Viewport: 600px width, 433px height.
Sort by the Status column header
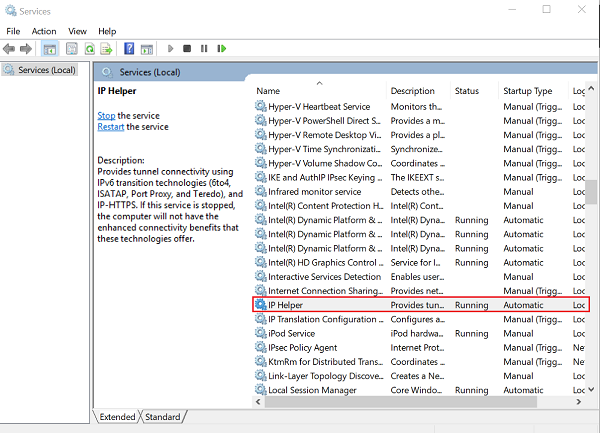[474, 91]
